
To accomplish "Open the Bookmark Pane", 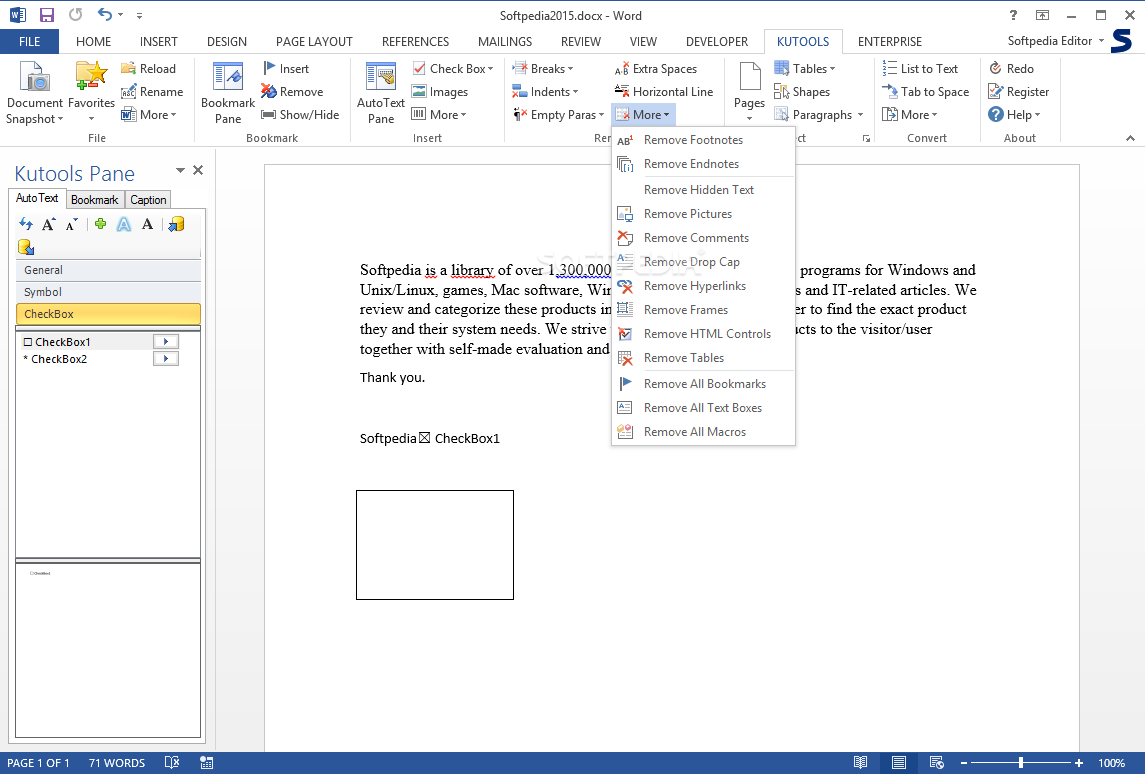I will [x=228, y=93].
